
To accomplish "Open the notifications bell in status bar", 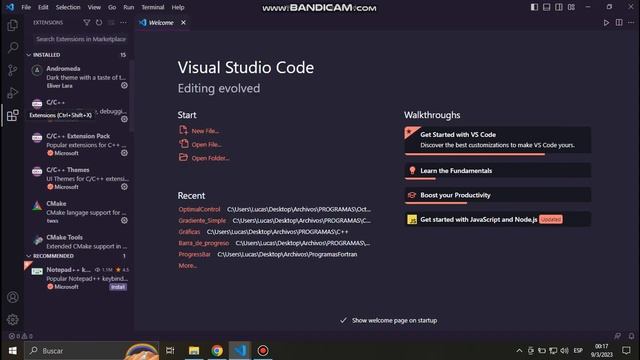I will pos(631,336).
